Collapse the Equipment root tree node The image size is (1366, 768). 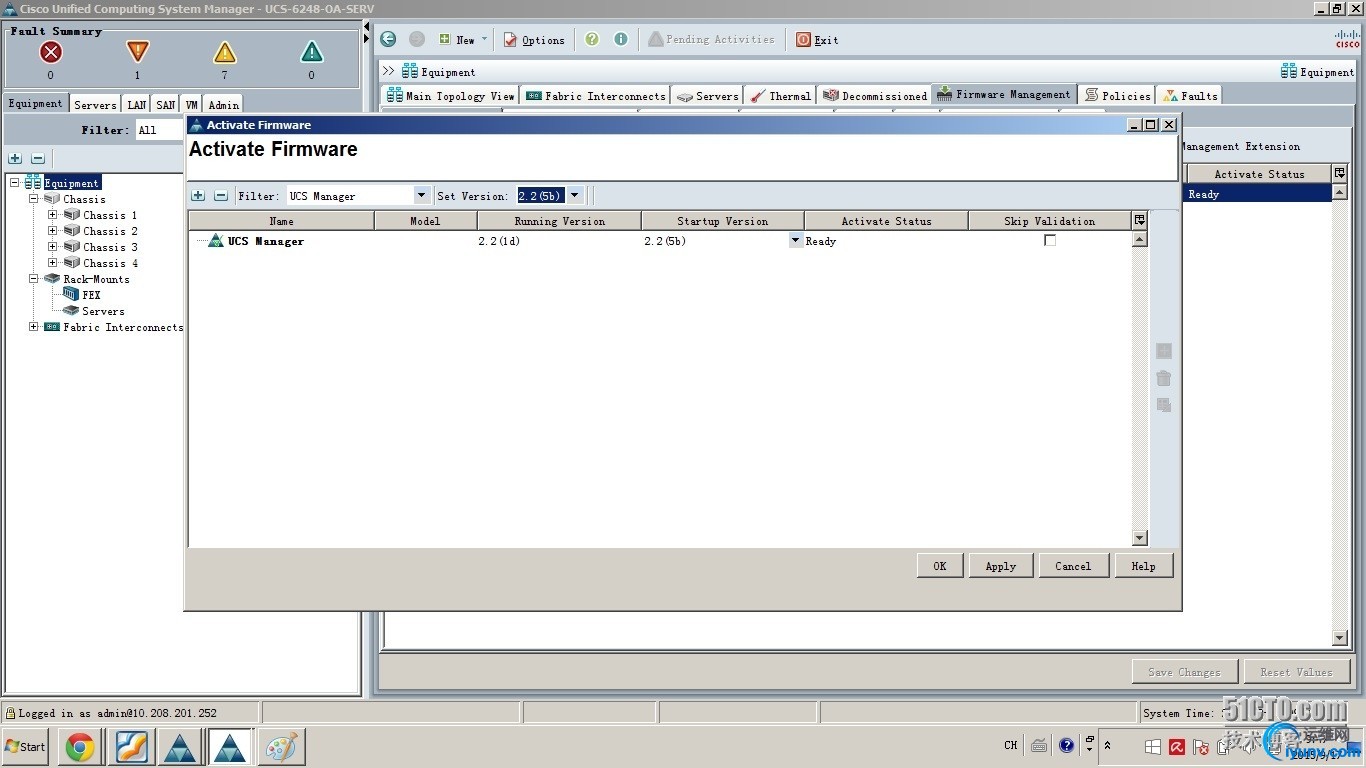point(15,183)
